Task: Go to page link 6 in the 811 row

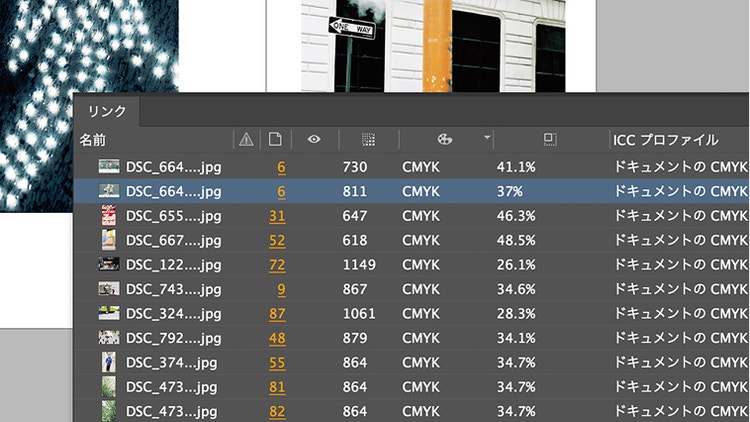Action: [x=281, y=191]
